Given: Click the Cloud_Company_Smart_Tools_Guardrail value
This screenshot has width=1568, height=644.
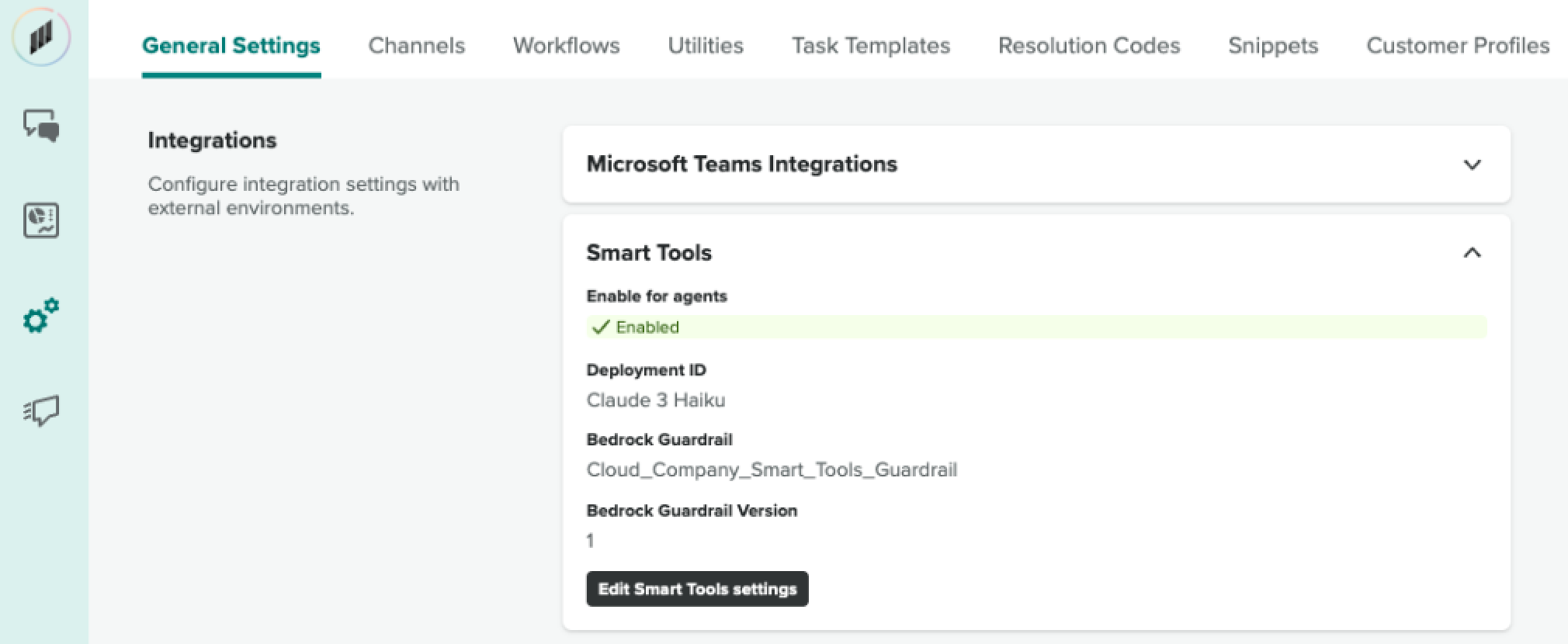Looking at the screenshot, I should [x=772, y=470].
